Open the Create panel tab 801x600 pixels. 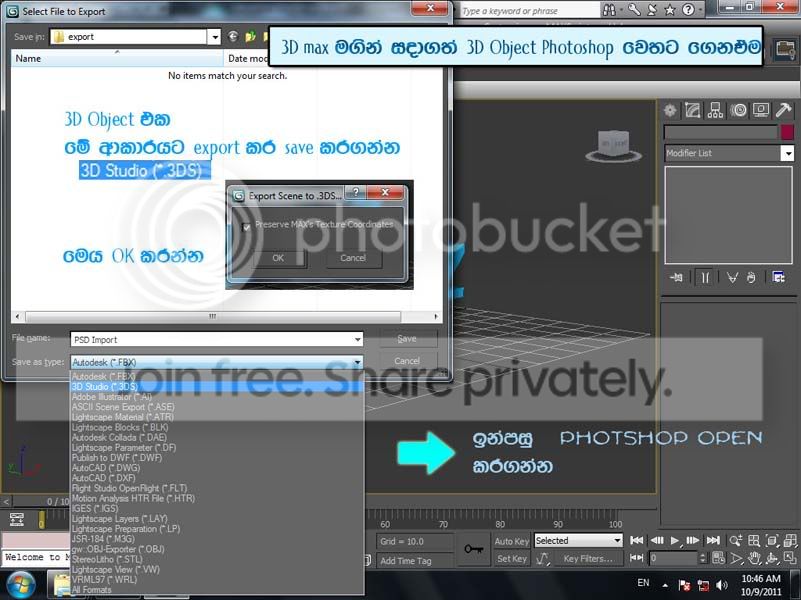tap(670, 110)
